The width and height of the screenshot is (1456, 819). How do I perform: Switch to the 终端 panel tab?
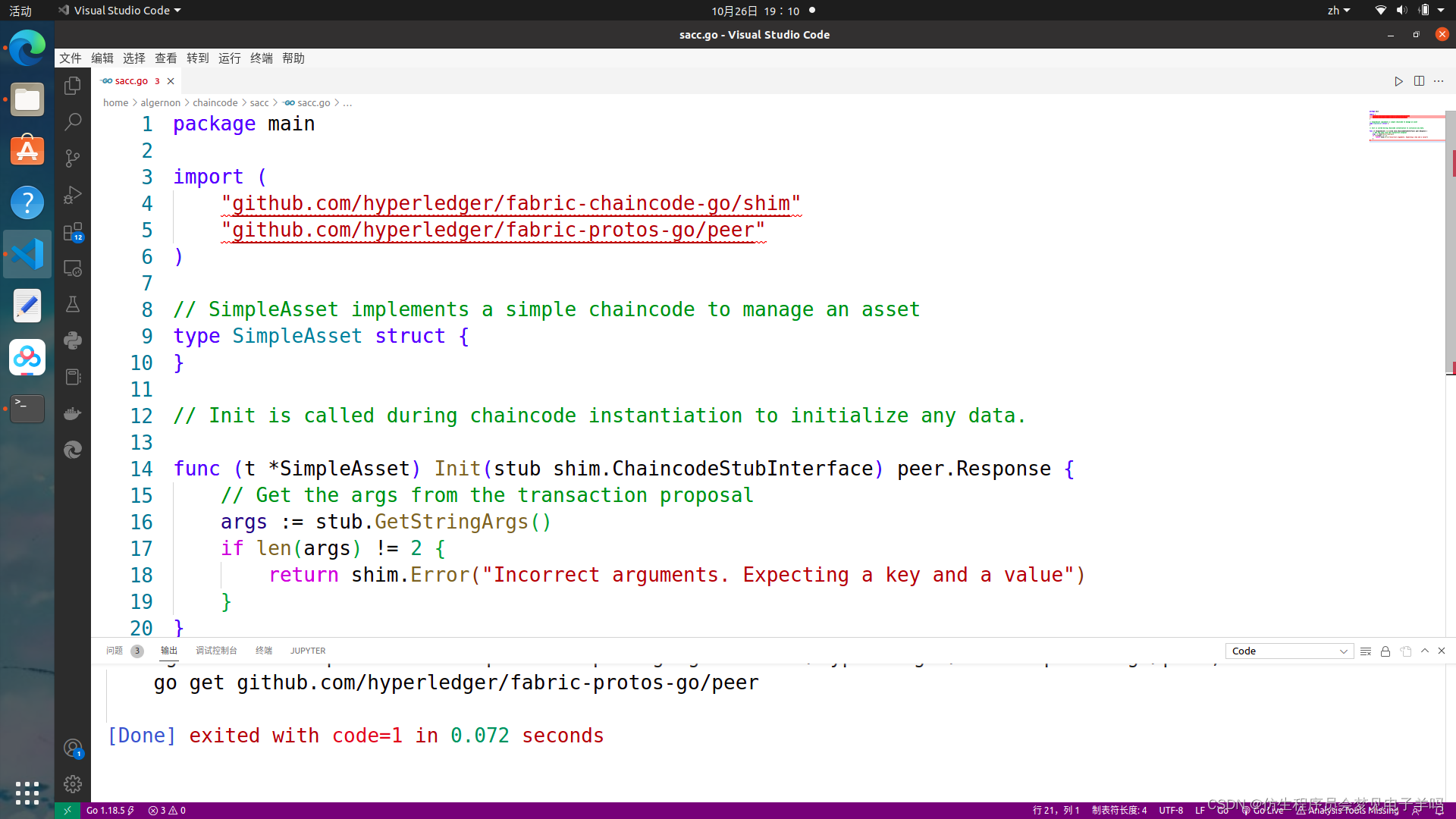[264, 651]
